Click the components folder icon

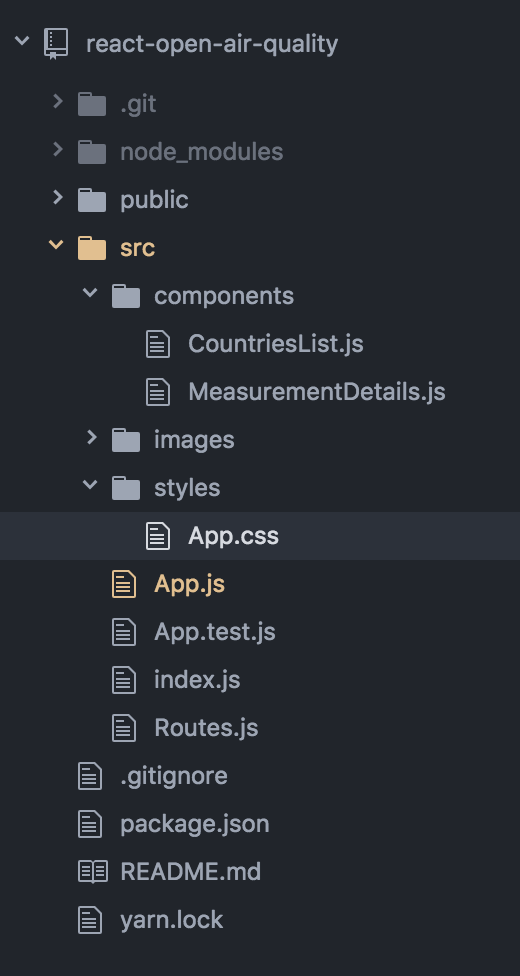126,296
